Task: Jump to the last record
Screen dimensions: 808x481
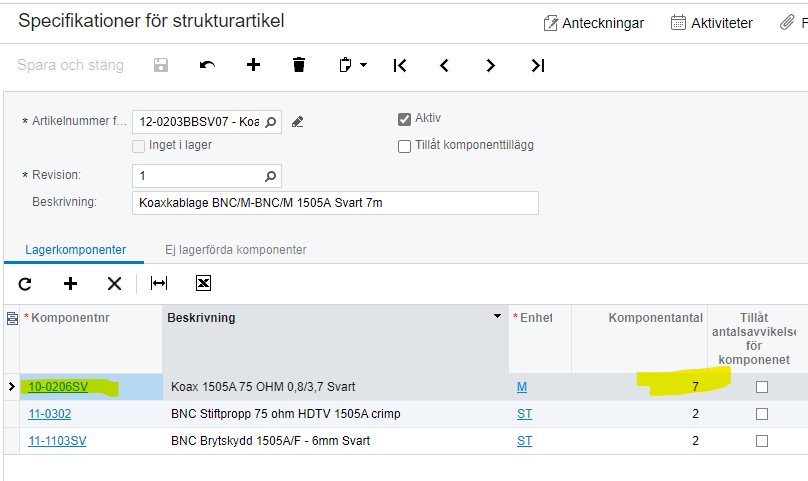Action: pos(537,65)
